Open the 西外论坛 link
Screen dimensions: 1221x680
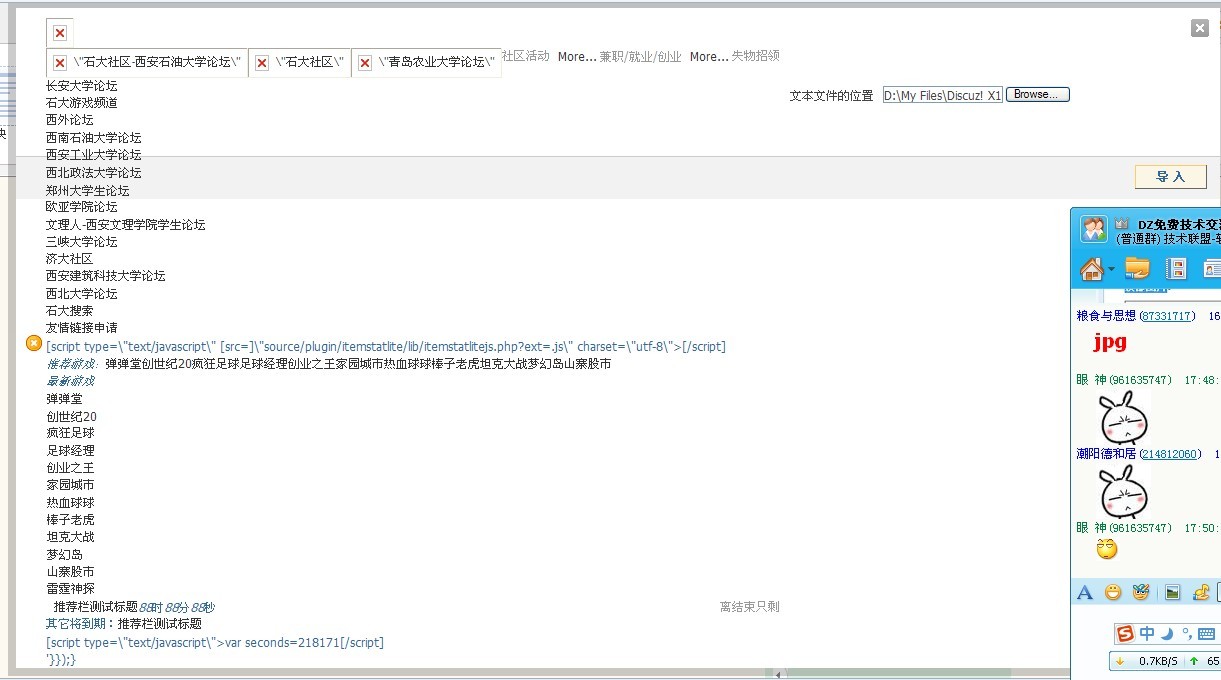[69, 120]
